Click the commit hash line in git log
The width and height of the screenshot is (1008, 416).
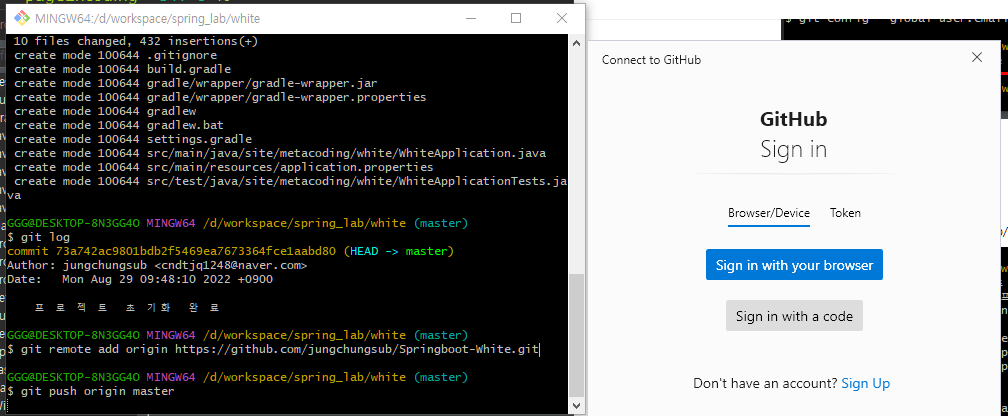click(x=230, y=251)
